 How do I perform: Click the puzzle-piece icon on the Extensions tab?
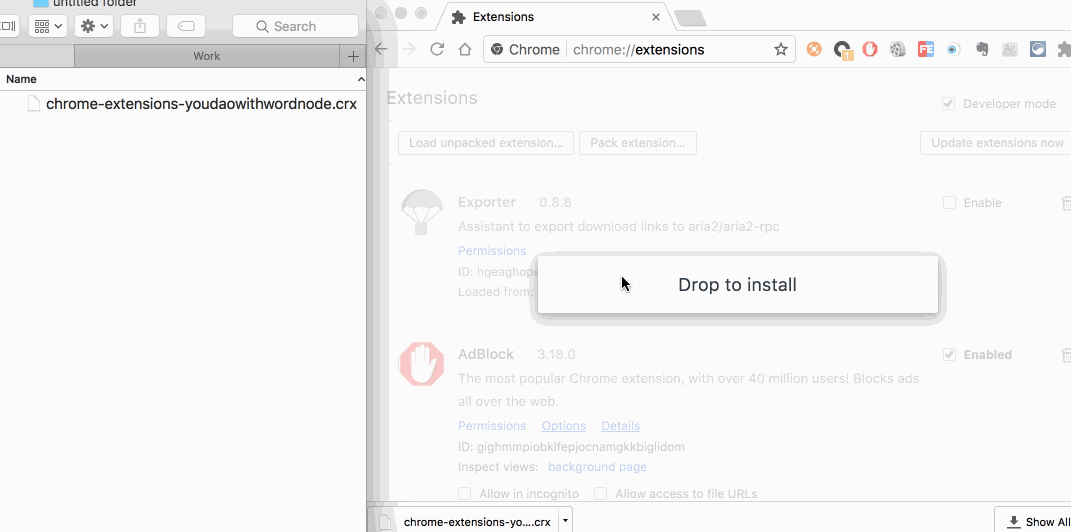(x=459, y=17)
